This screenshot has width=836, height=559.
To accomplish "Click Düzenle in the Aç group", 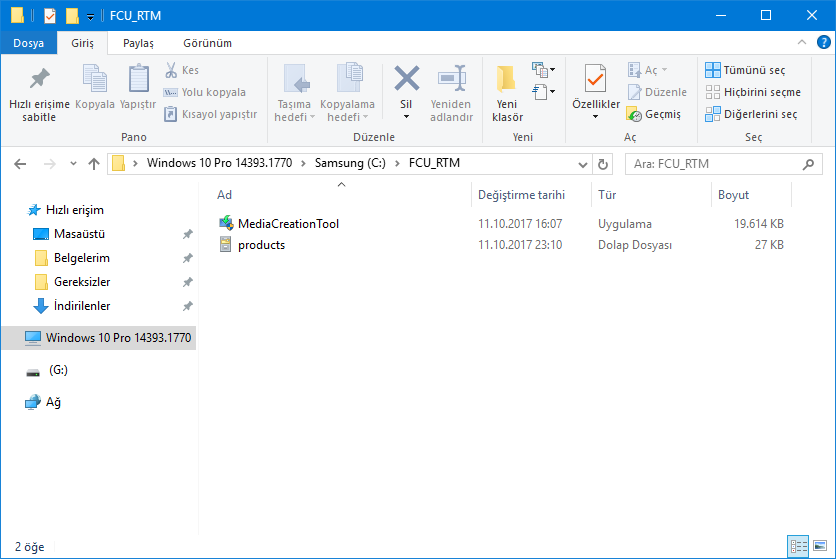I will point(657,92).
